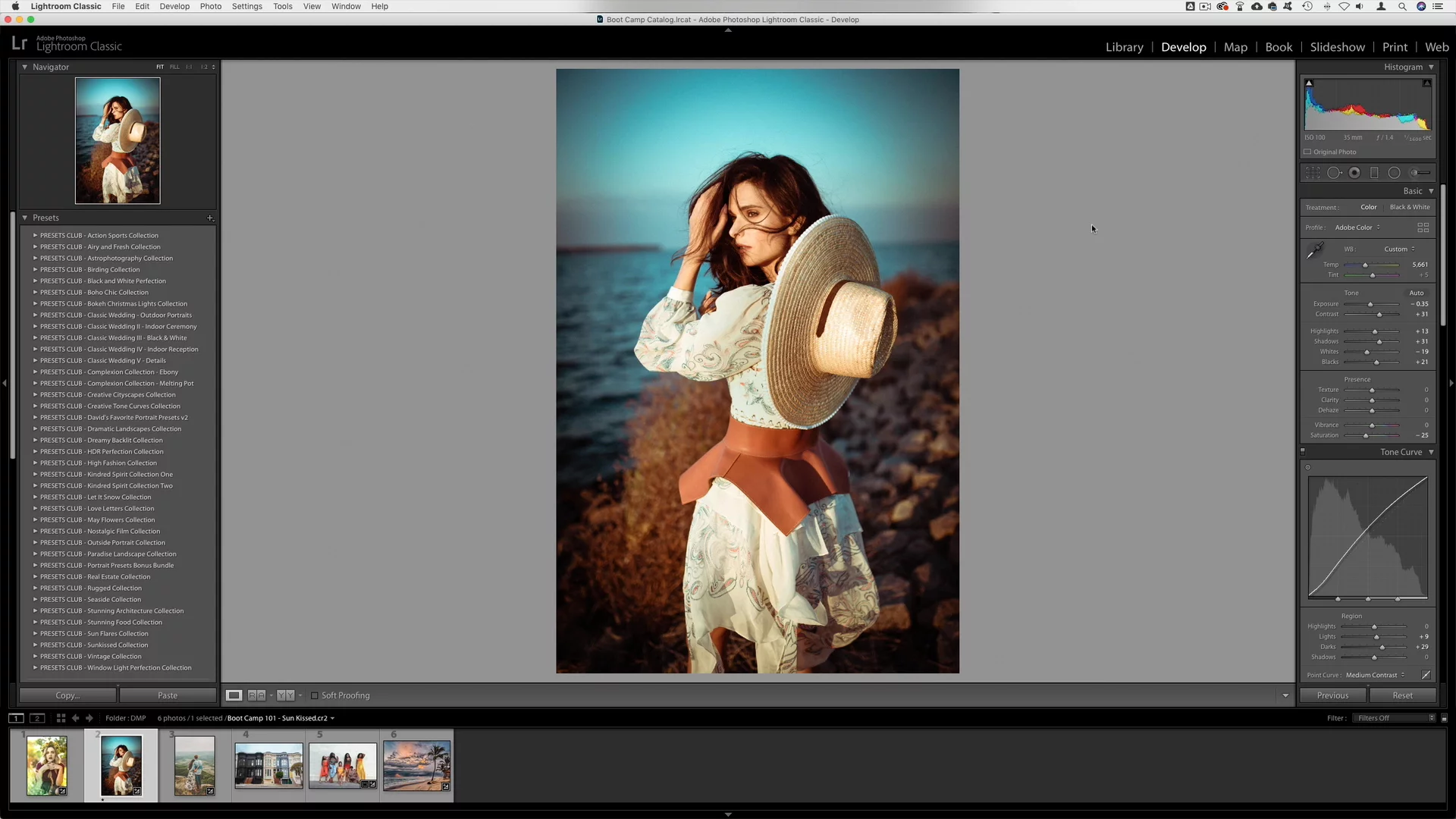Click the Paste button
The width and height of the screenshot is (1456, 819).
(x=168, y=695)
